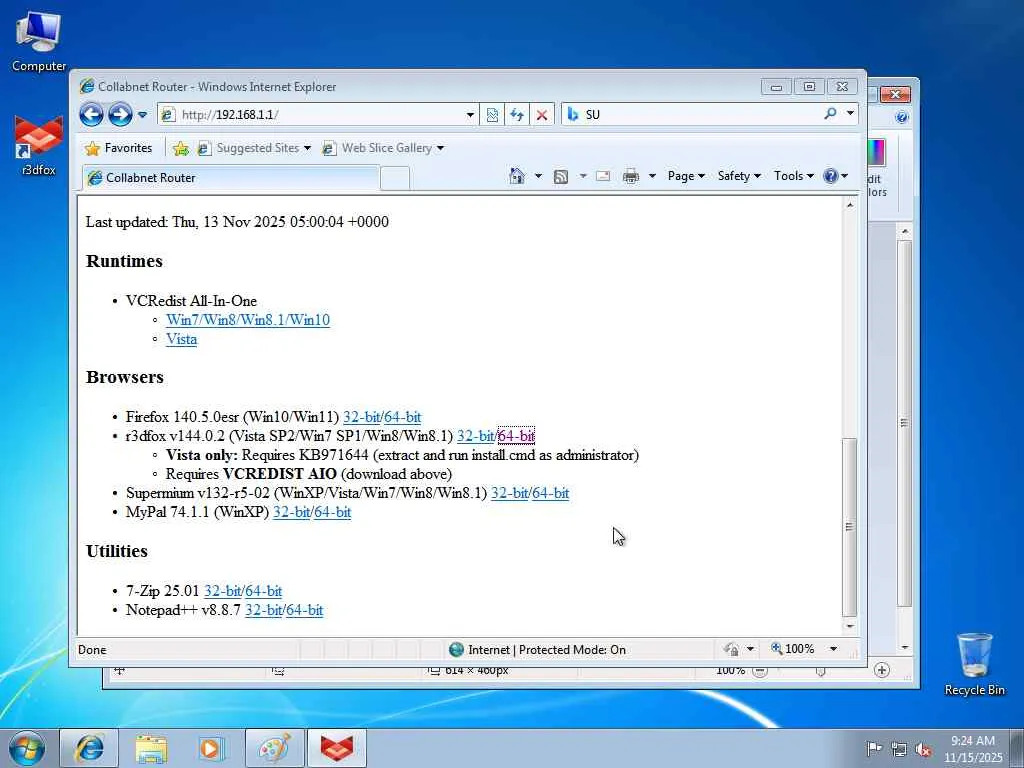Refresh the page with the Refresh icon
The height and width of the screenshot is (768, 1024).
click(x=517, y=115)
